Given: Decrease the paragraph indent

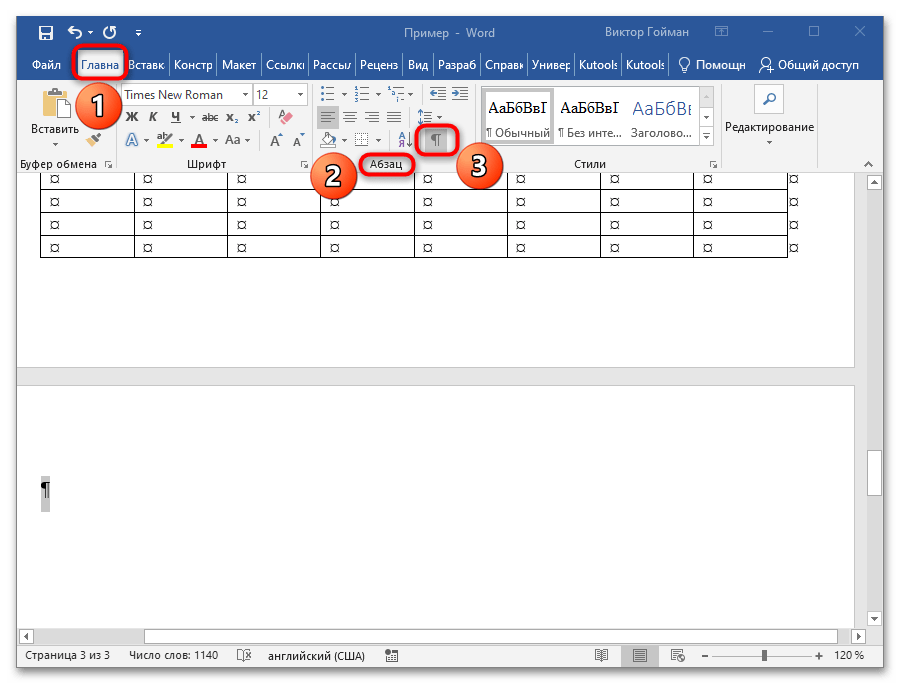Looking at the screenshot, I should pos(438,94).
